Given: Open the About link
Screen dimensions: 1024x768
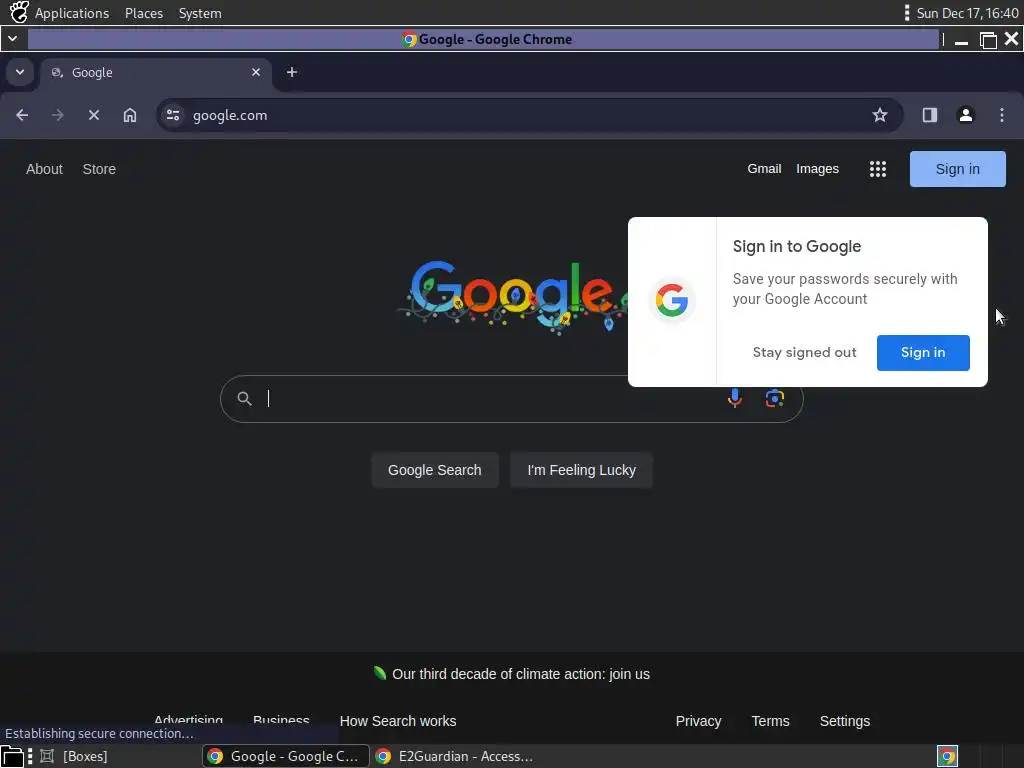Looking at the screenshot, I should pyautogui.click(x=44, y=169).
